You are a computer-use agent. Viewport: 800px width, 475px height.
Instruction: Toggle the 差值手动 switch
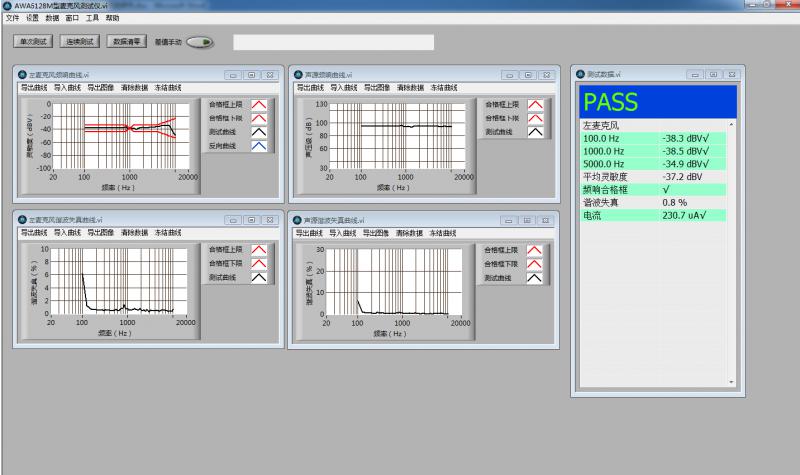pyautogui.click(x=200, y=43)
